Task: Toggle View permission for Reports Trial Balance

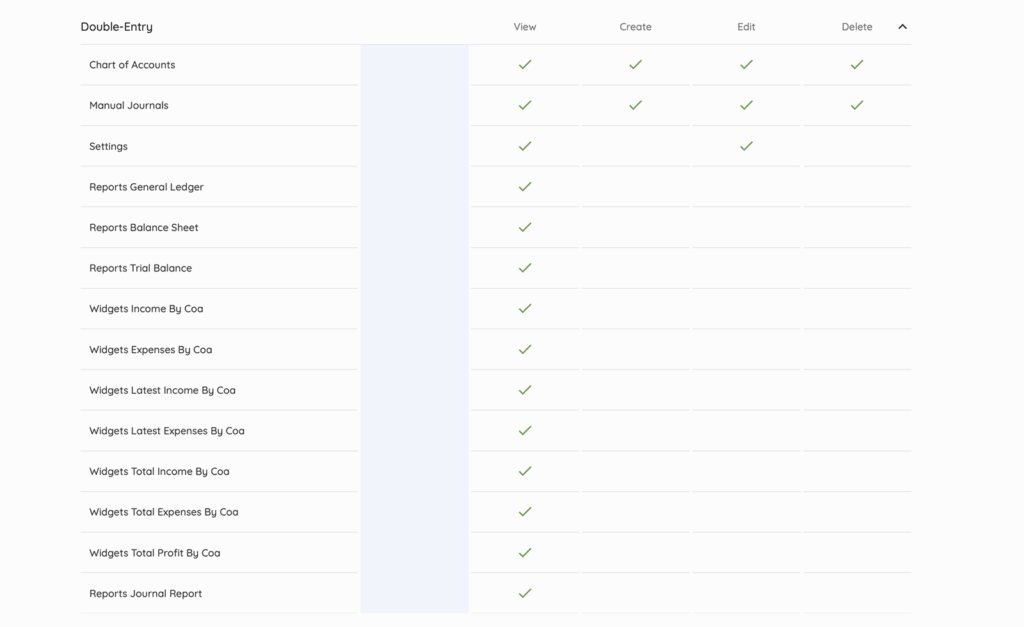Action: click(x=524, y=267)
